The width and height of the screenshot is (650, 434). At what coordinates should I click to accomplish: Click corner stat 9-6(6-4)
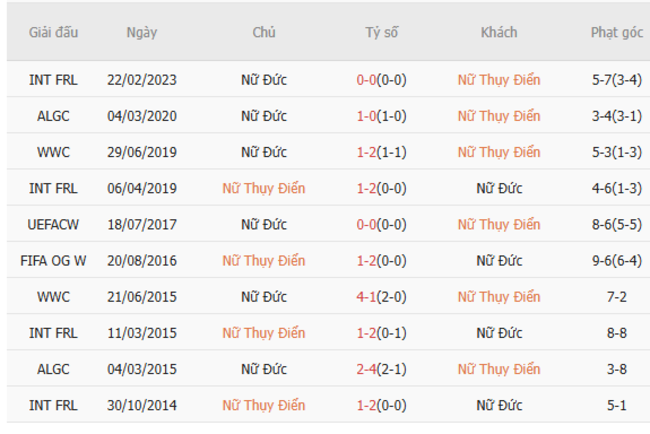[x=616, y=261]
